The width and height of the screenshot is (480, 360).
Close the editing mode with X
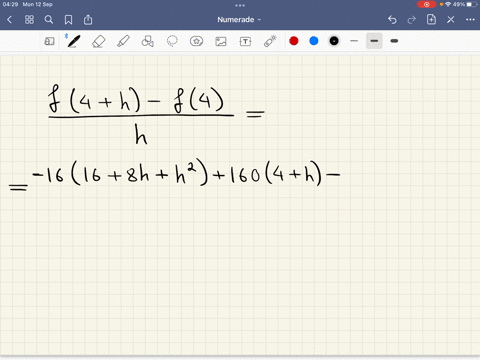[451, 20]
